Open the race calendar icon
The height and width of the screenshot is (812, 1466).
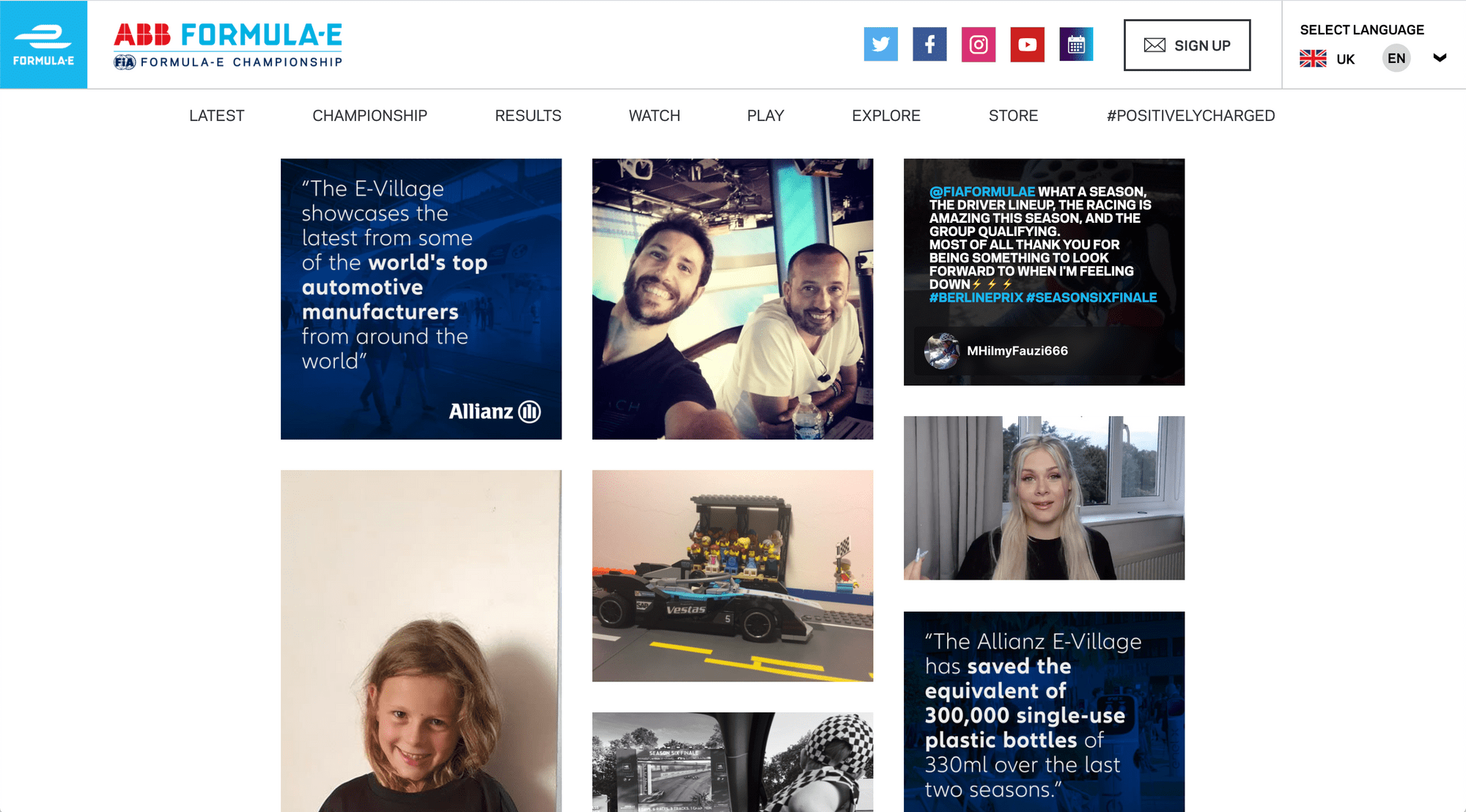1076,45
